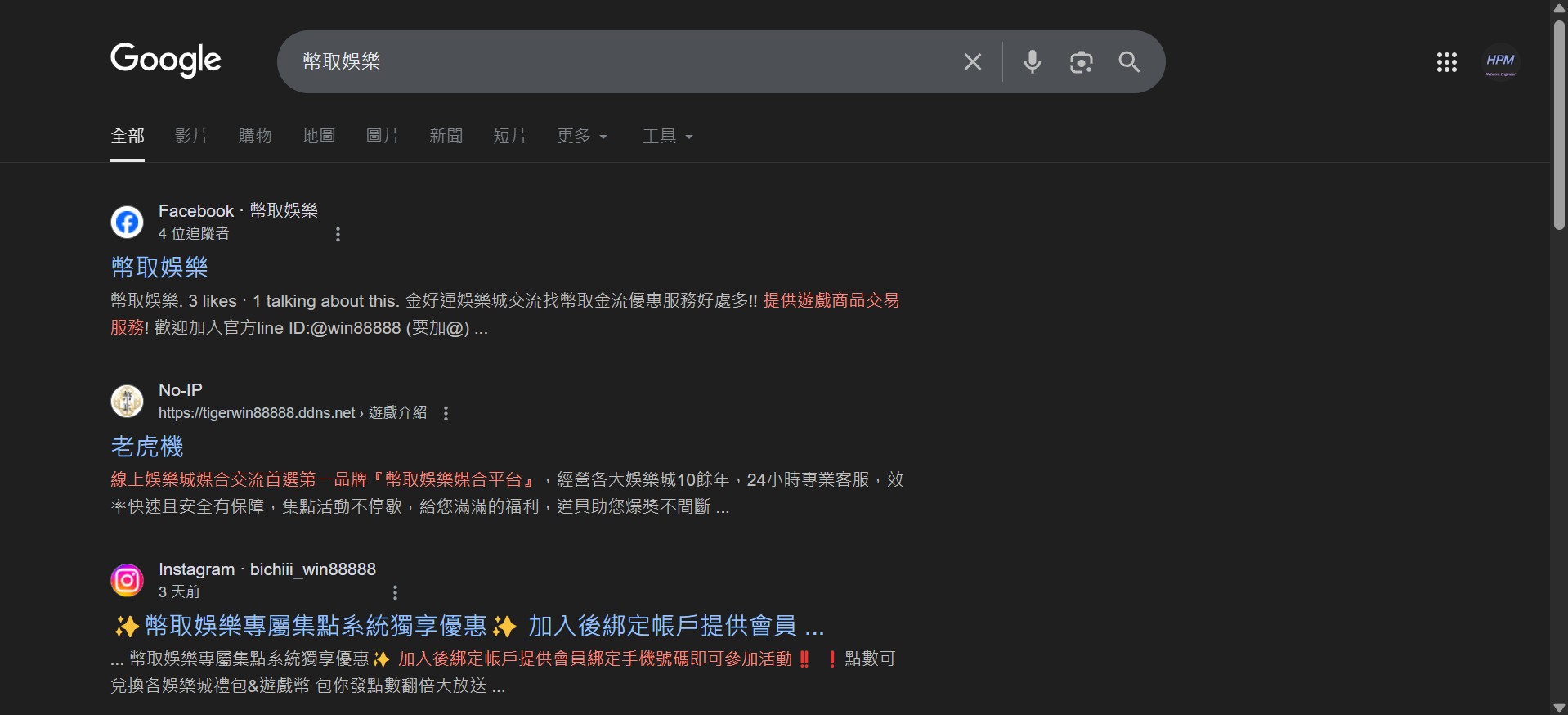
Task: Open the three-dot menu for No-IP result
Action: [446, 414]
